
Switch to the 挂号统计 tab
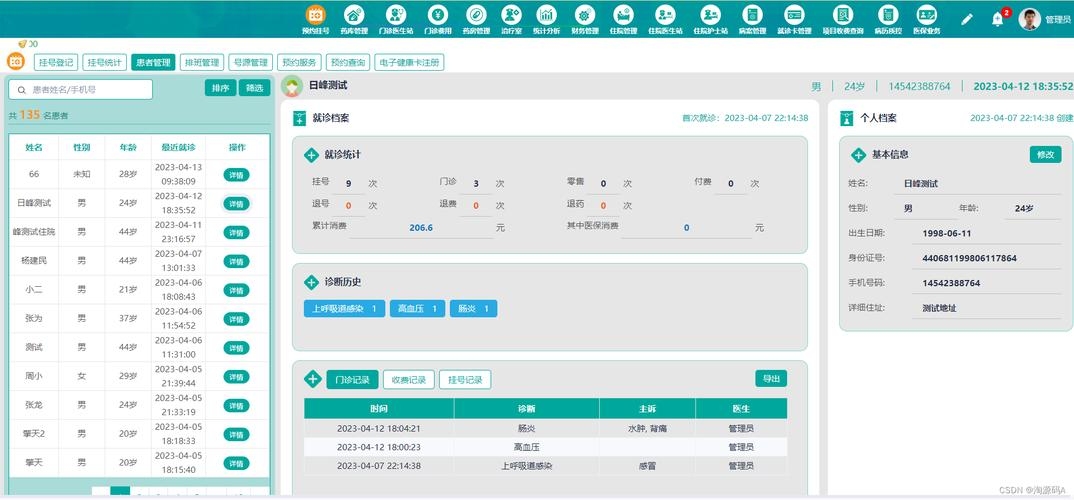tap(105, 62)
